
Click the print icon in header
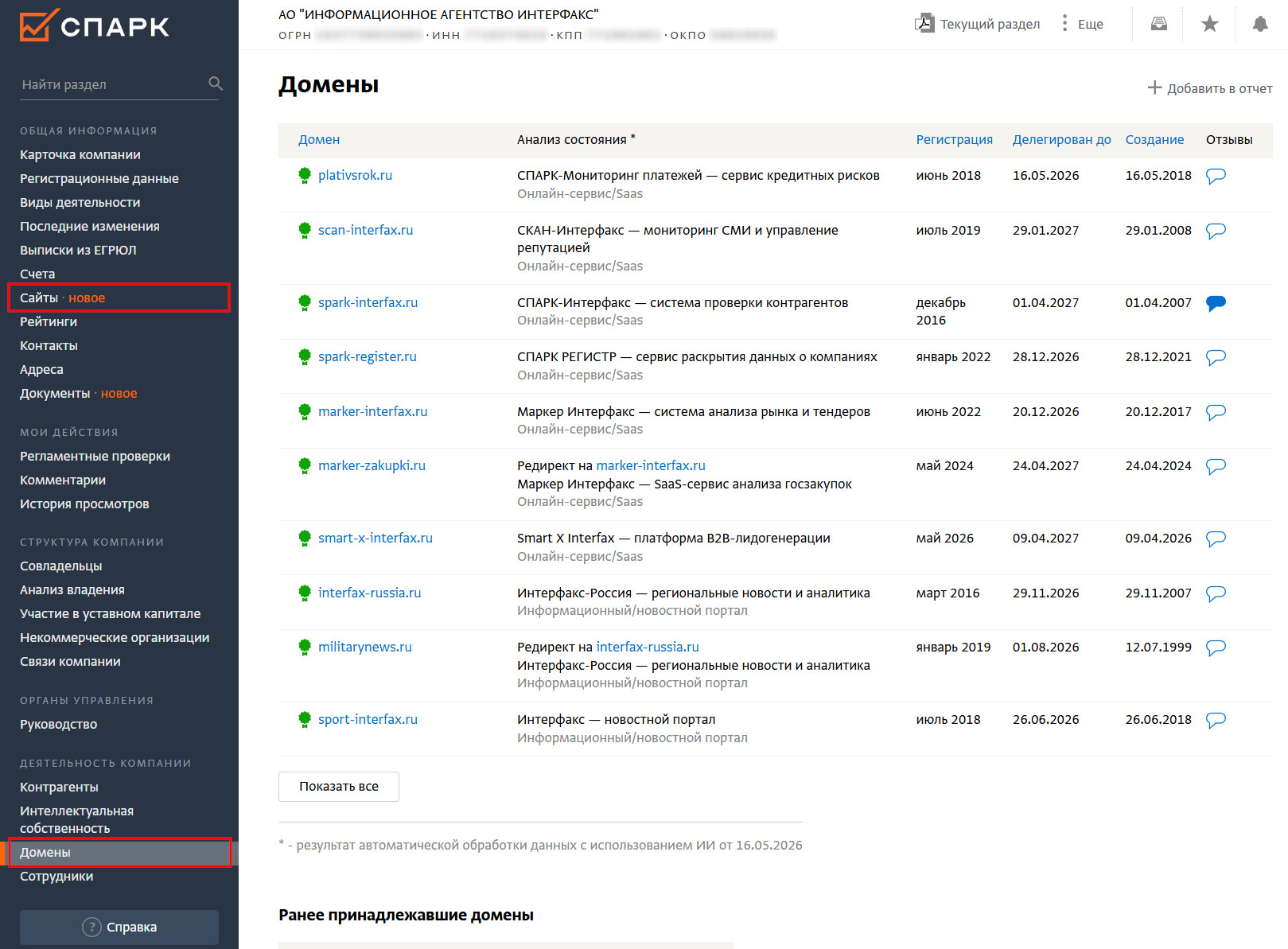click(1159, 24)
